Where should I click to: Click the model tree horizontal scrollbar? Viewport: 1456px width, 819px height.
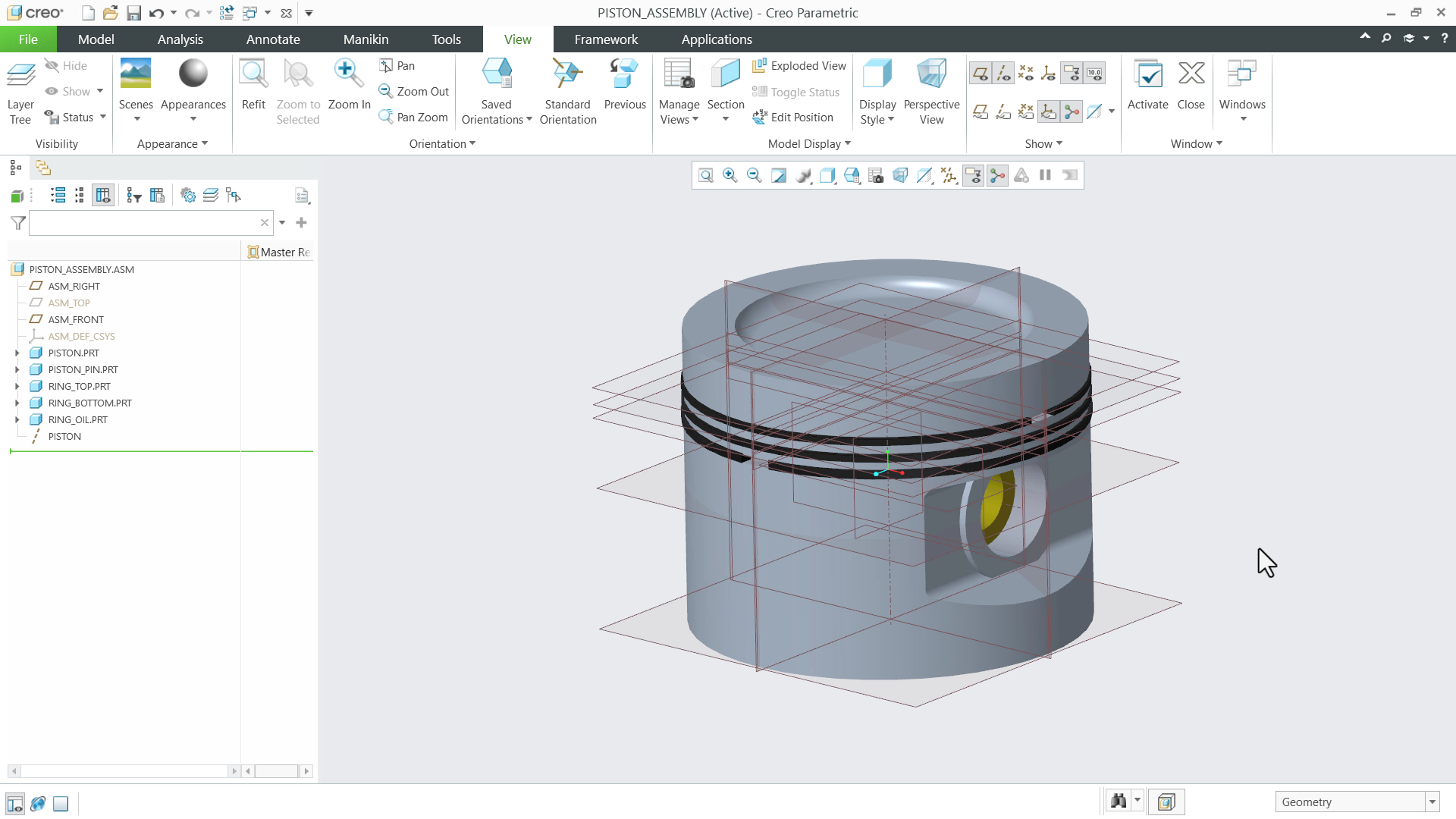click(125, 771)
